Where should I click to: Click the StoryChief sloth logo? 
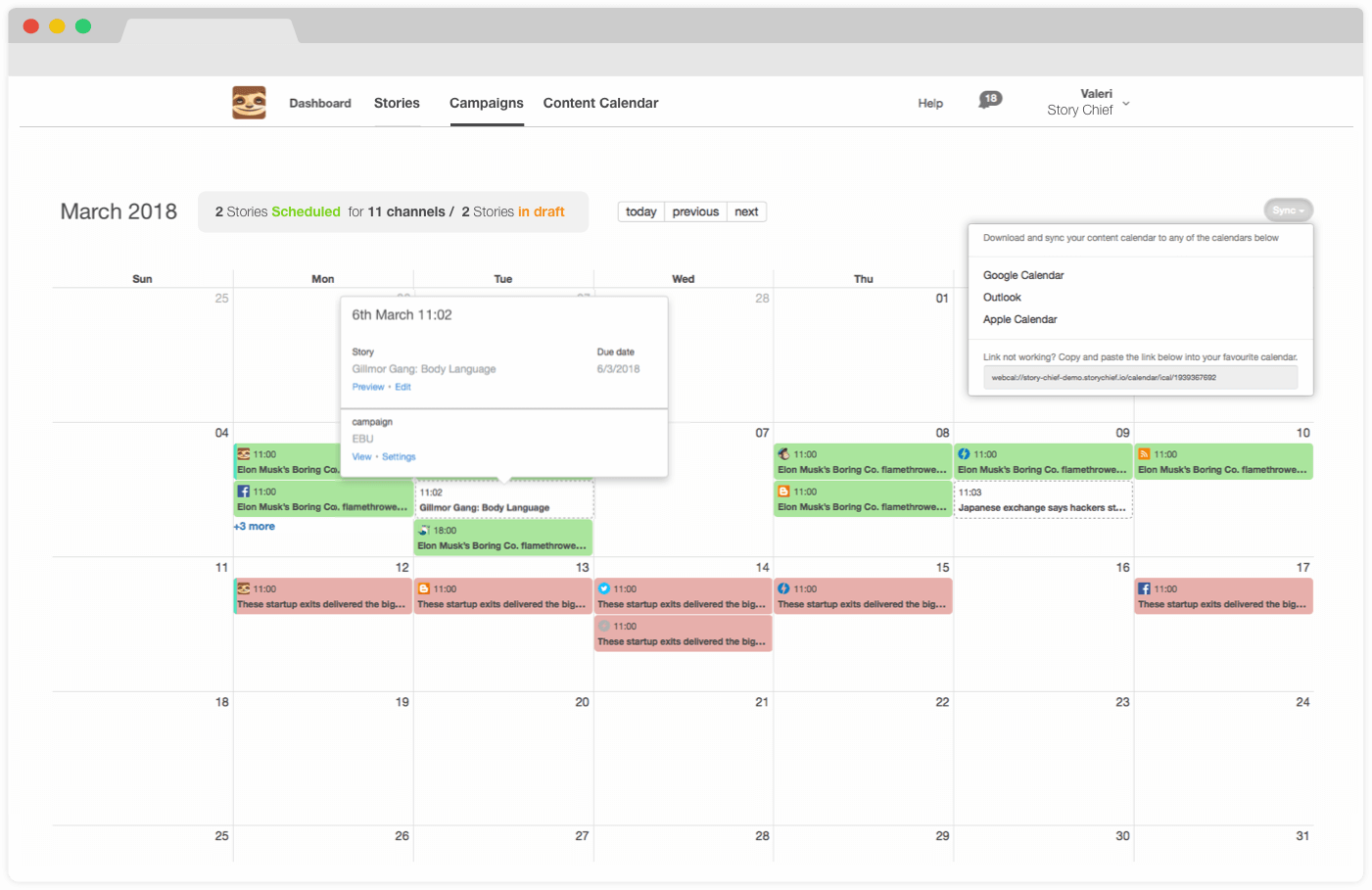pyautogui.click(x=248, y=102)
